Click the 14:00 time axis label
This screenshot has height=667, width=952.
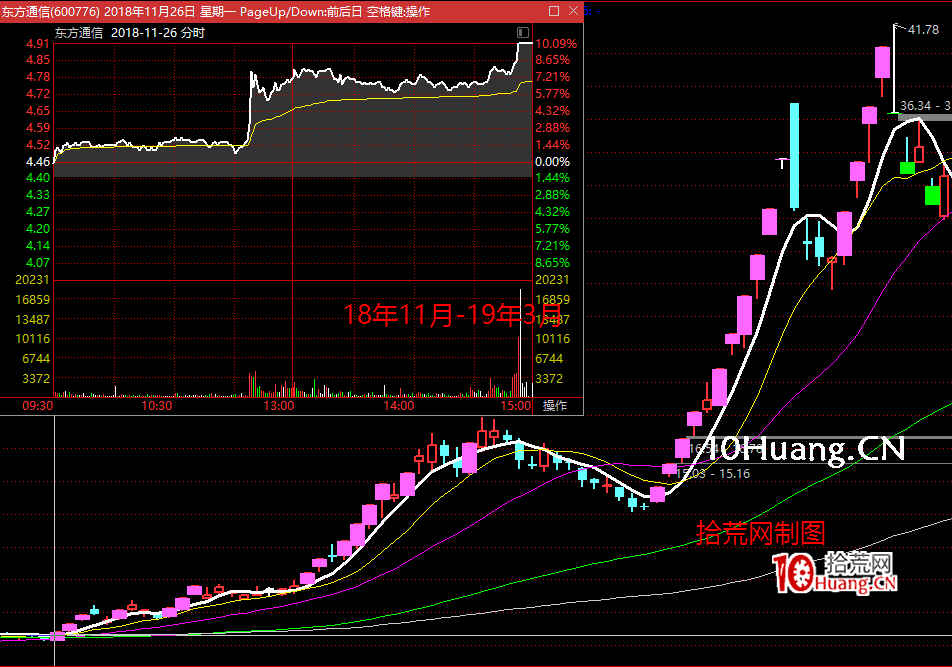coord(399,405)
